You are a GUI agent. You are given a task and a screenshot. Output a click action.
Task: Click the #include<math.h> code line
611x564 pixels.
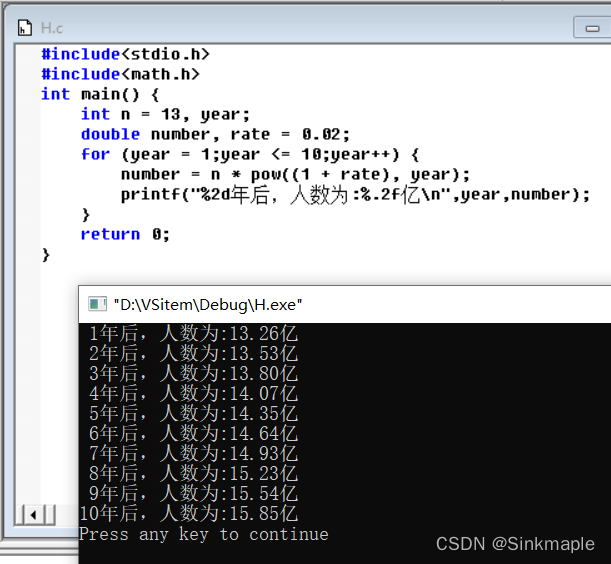pos(120,74)
